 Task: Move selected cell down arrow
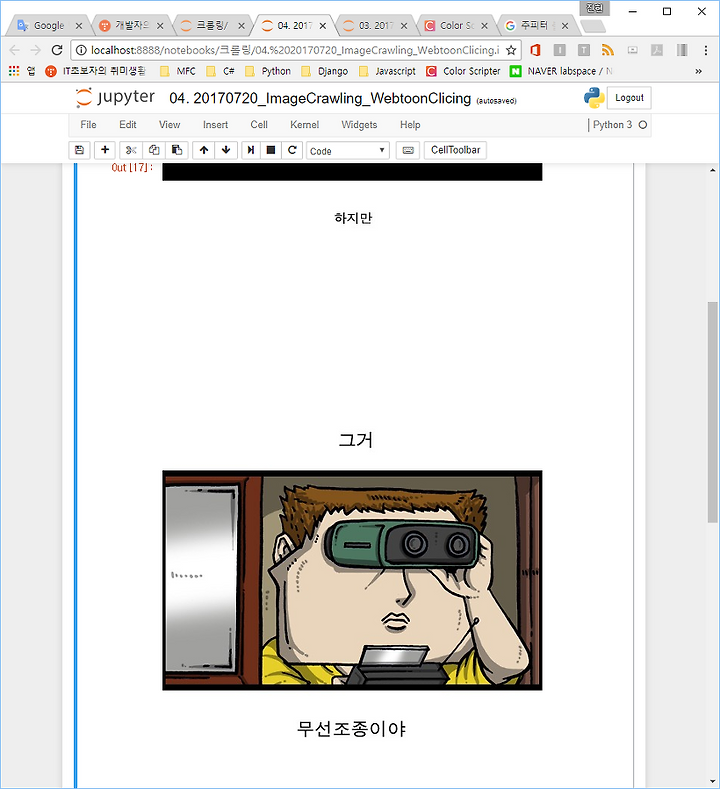(x=226, y=150)
